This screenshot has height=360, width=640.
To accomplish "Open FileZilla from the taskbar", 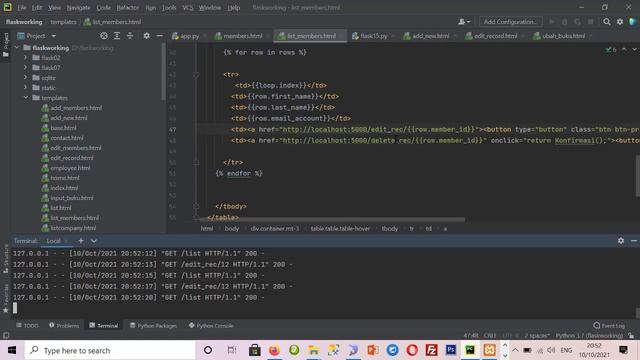I will 431,350.
